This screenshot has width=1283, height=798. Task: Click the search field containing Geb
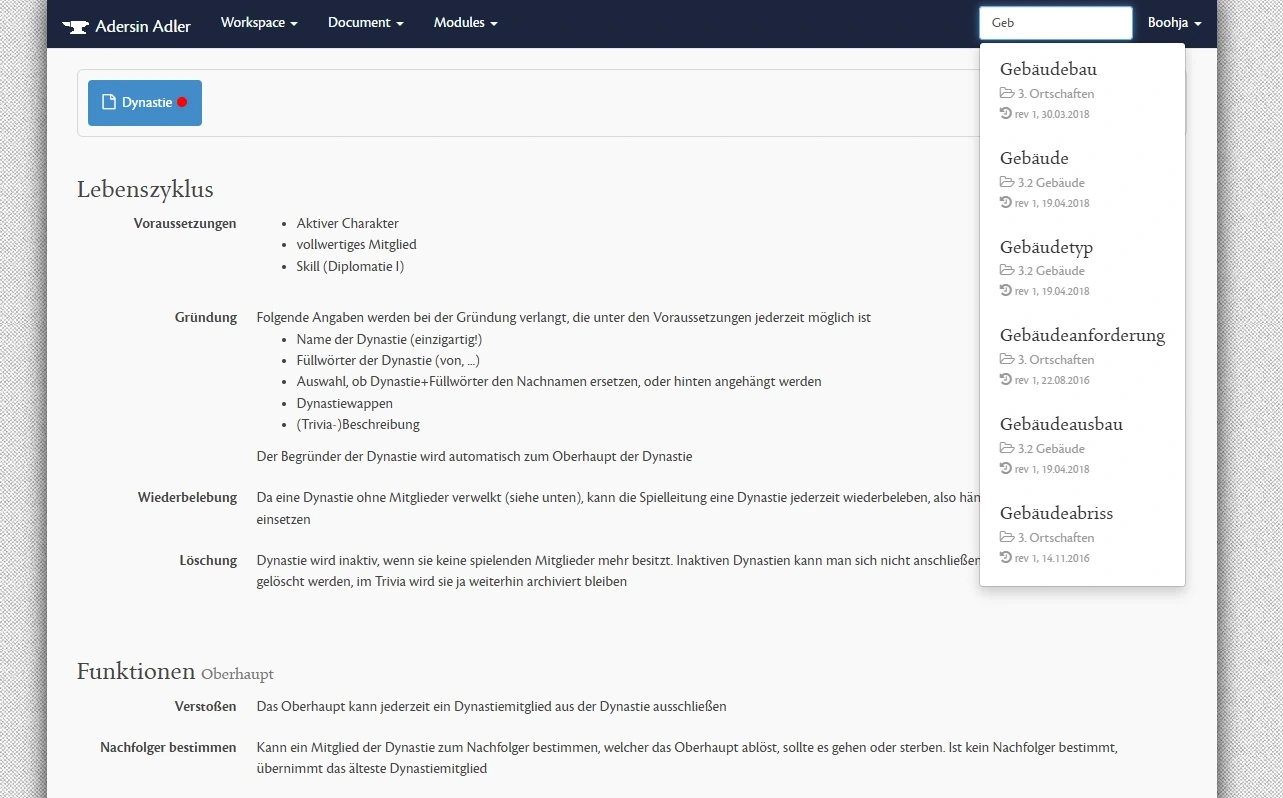[x=1056, y=23]
